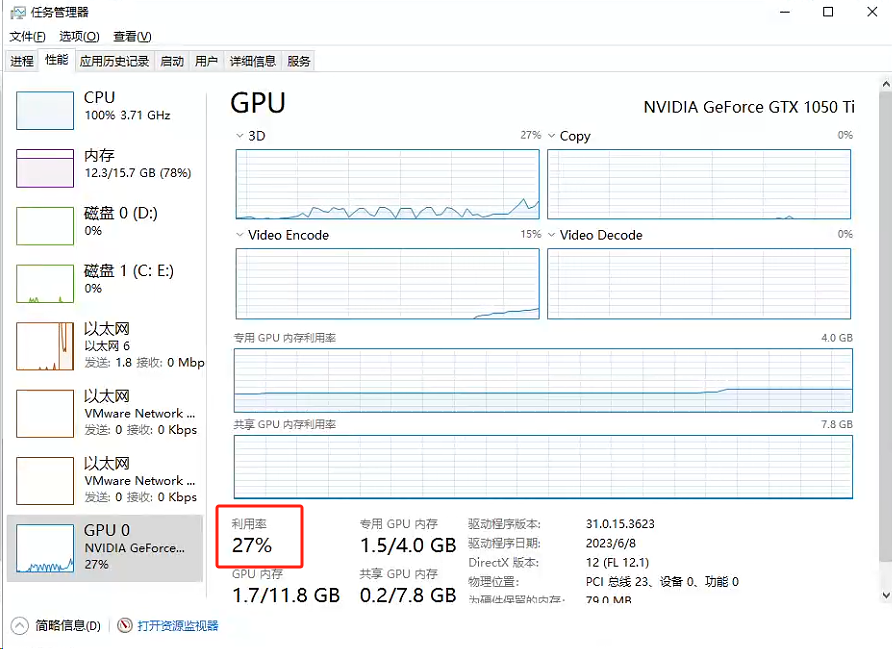Viewport: 892px width, 649px height.
Task: Switch to the 详细信息 tab
Action: click(253, 61)
